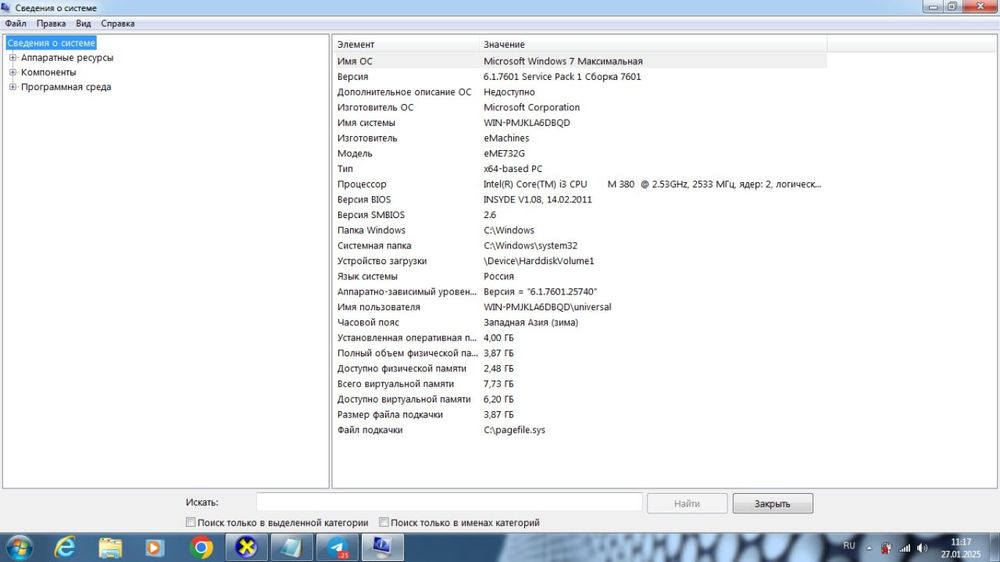Click the Закрыть button

pos(772,503)
